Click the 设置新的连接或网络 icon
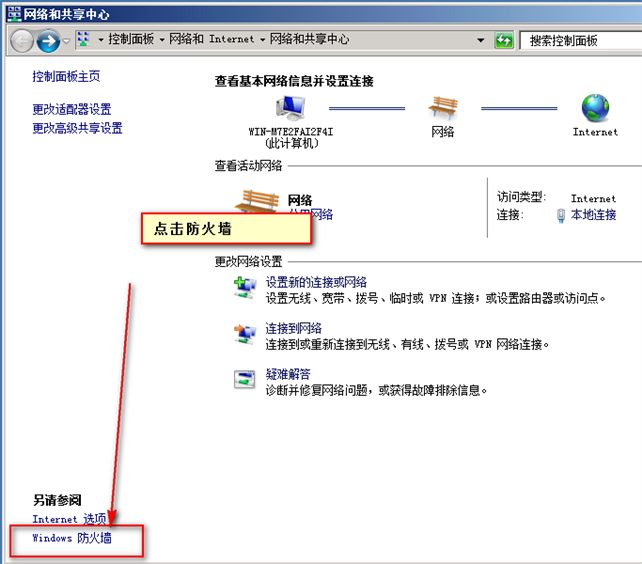Screen dimensions: 642x564 point(245,288)
